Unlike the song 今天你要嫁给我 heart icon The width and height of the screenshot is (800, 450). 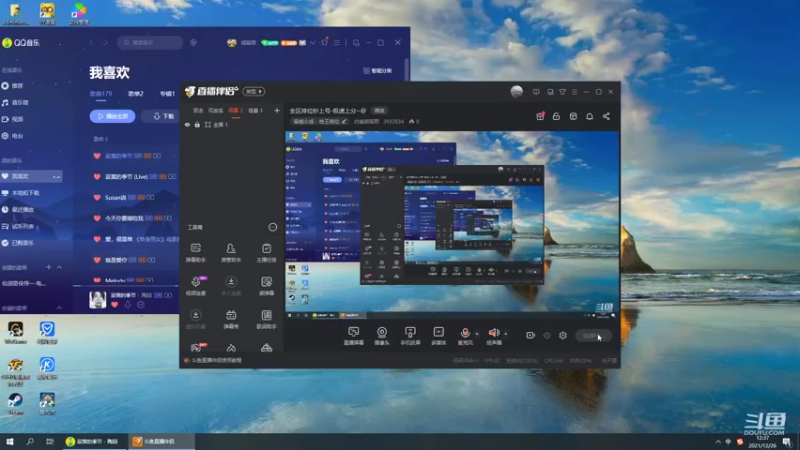coord(97,218)
